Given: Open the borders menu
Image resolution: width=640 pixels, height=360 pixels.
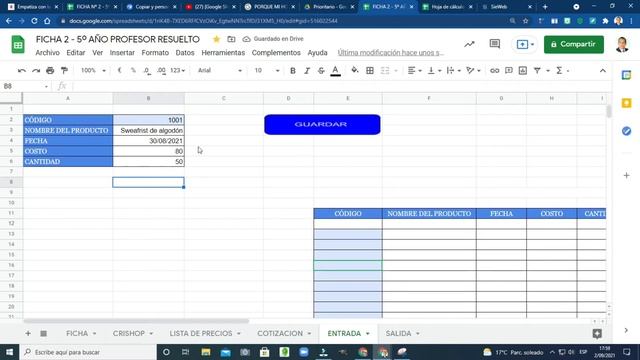Looking at the screenshot, I should pos(370,71).
